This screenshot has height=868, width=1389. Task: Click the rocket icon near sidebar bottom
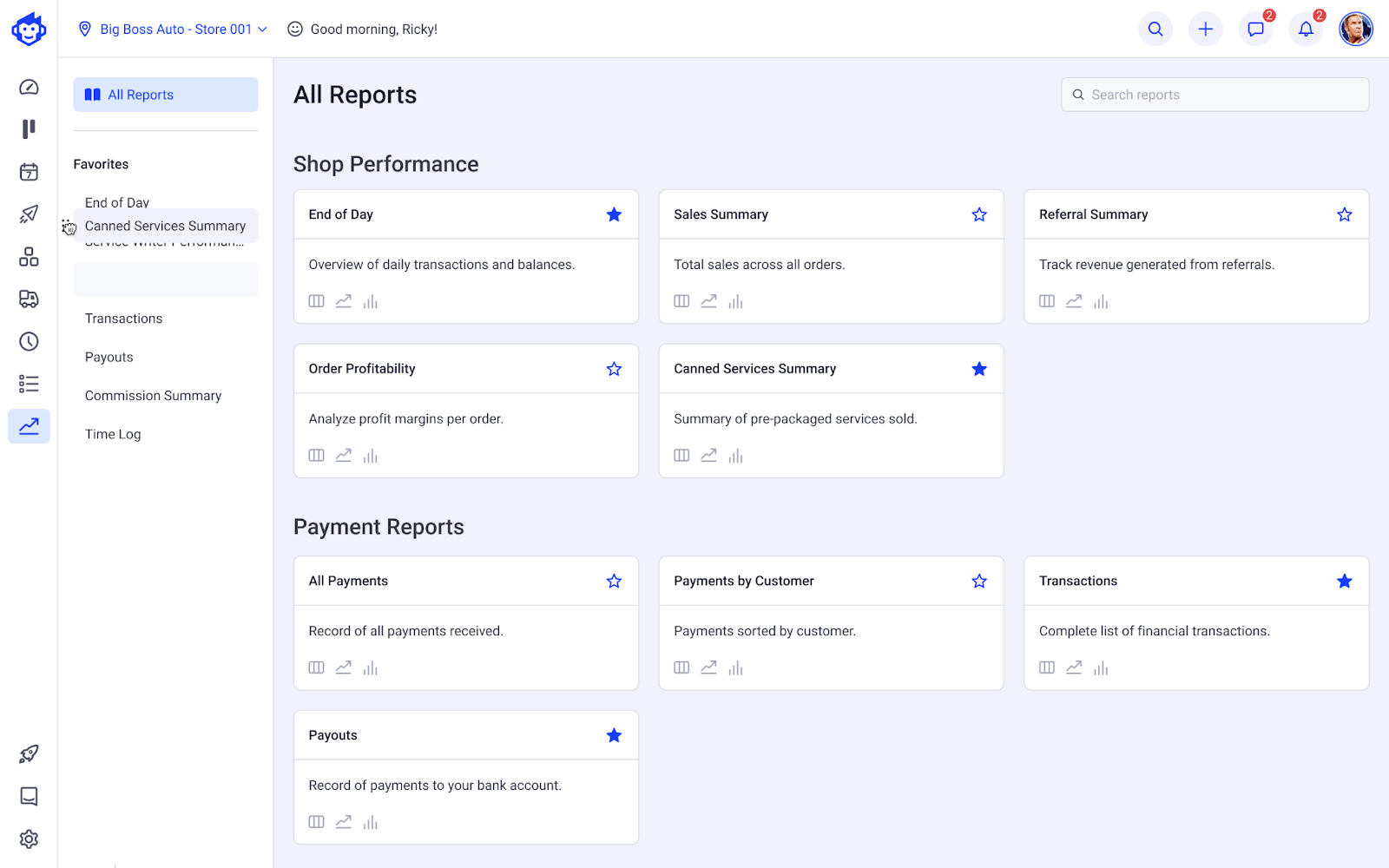click(x=29, y=754)
